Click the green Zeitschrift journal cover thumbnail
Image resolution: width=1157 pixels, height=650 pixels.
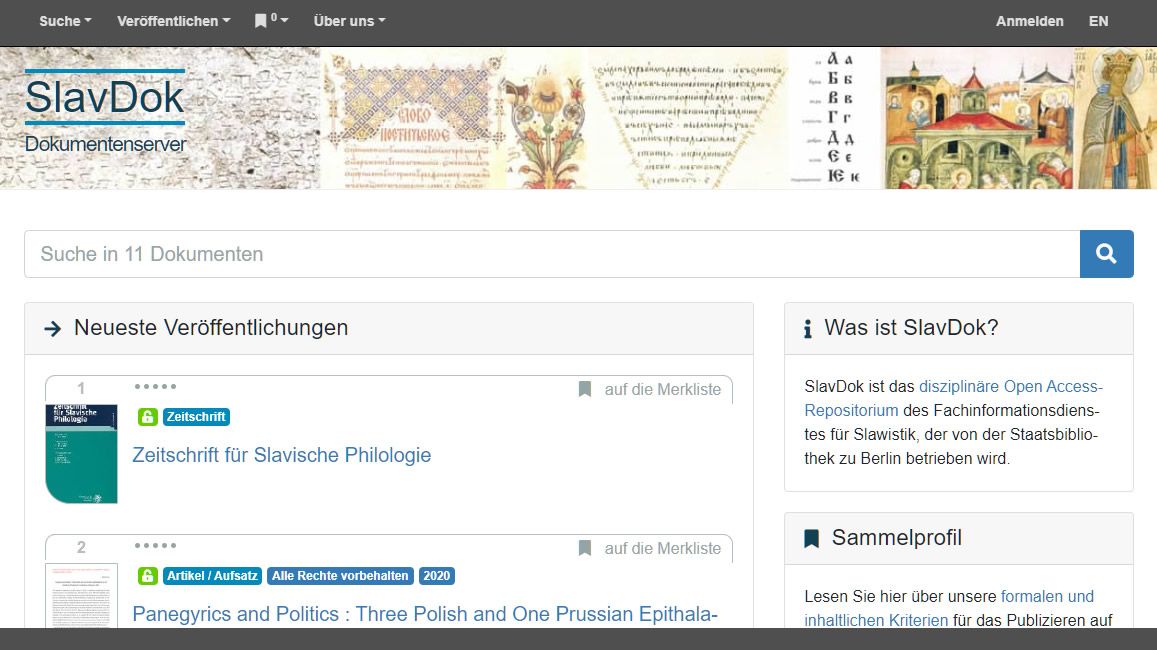click(x=81, y=454)
